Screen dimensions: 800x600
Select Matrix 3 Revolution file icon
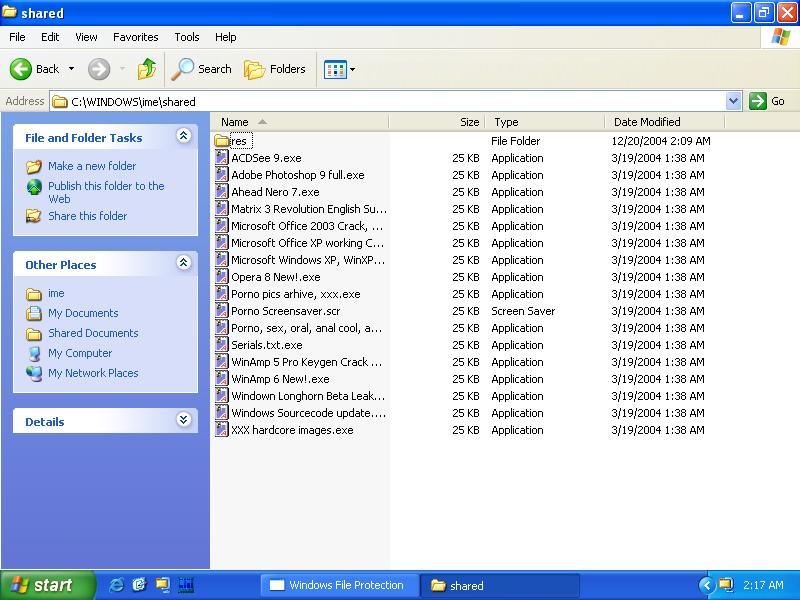pos(221,209)
